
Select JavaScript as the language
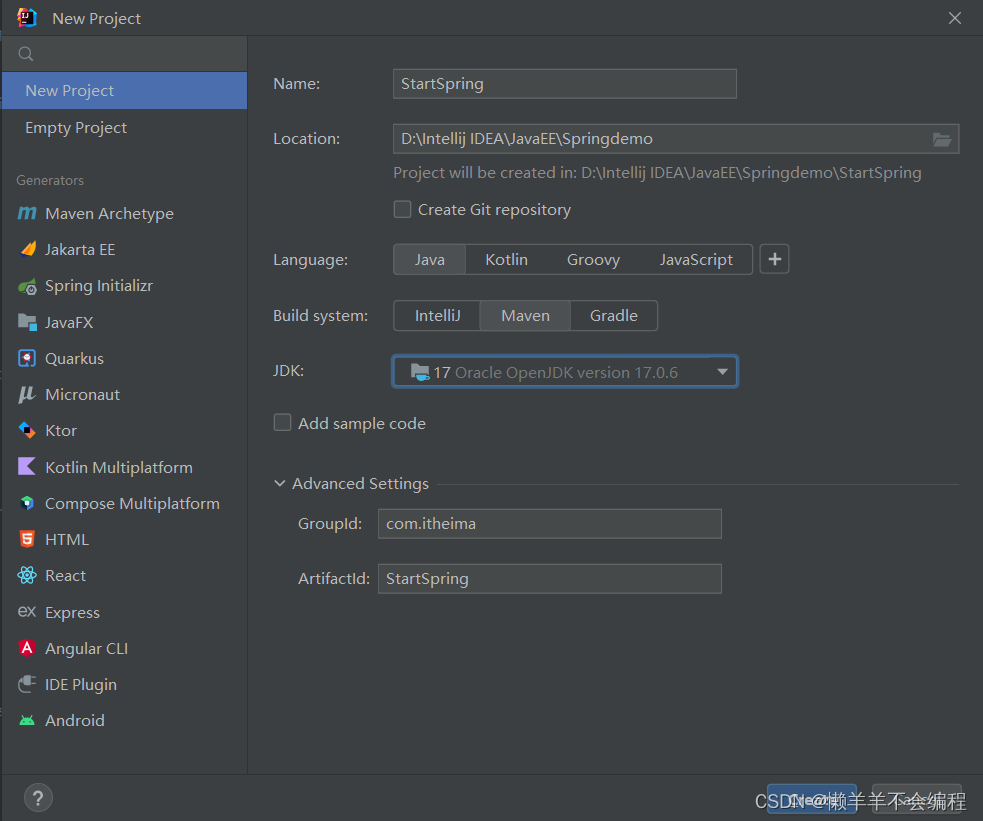point(696,259)
